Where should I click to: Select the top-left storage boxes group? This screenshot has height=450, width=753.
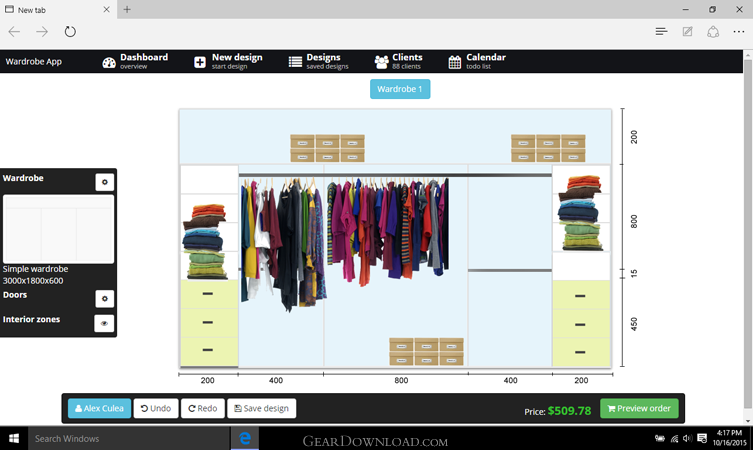tap(328, 148)
